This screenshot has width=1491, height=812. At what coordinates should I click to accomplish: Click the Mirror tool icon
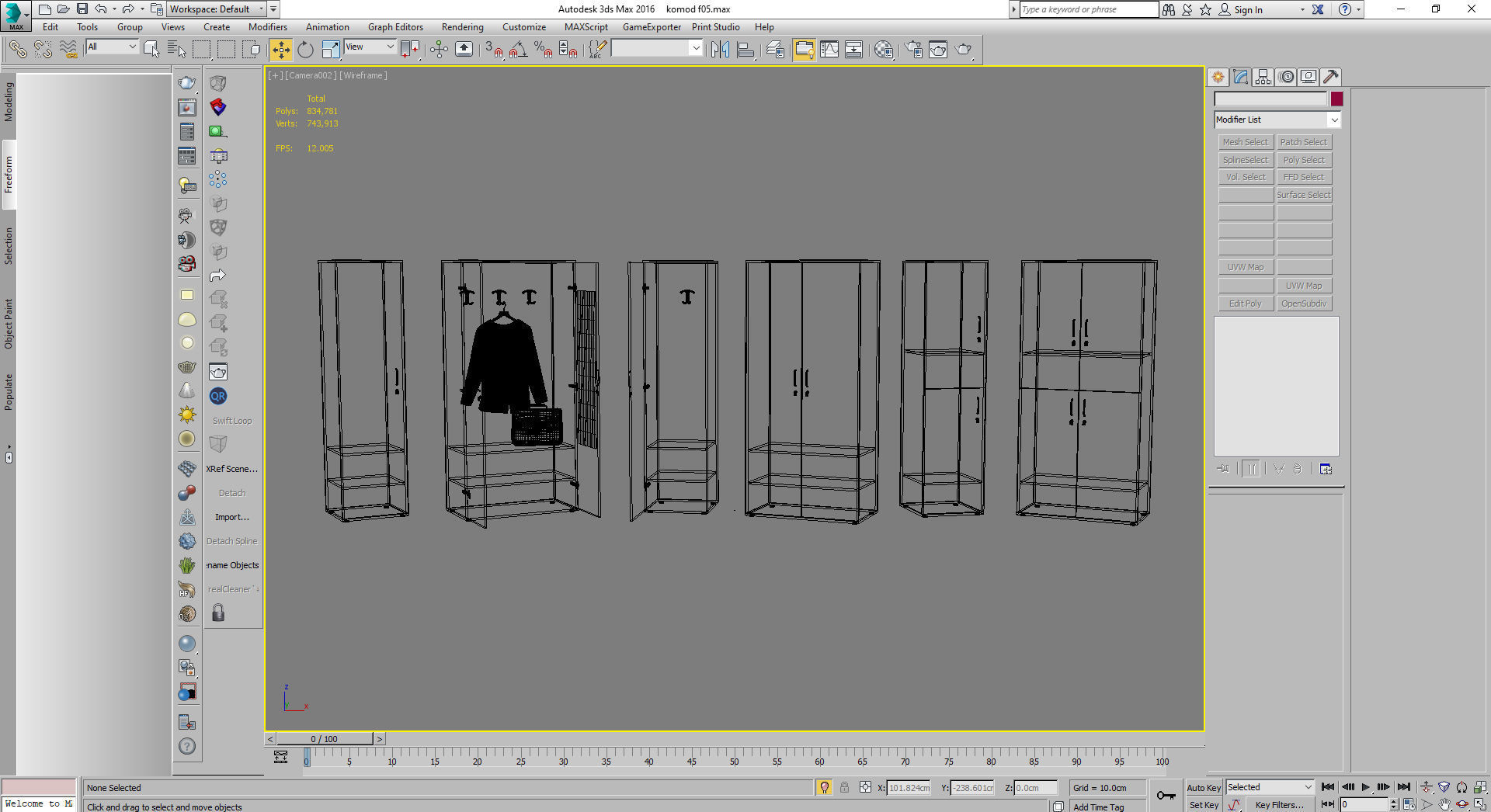(x=720, y=50)
